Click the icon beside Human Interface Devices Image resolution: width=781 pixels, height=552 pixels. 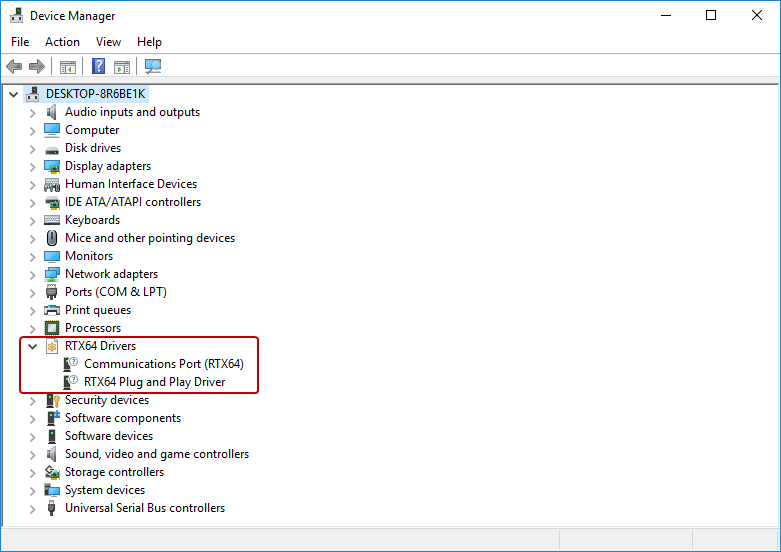click(52, 185)
